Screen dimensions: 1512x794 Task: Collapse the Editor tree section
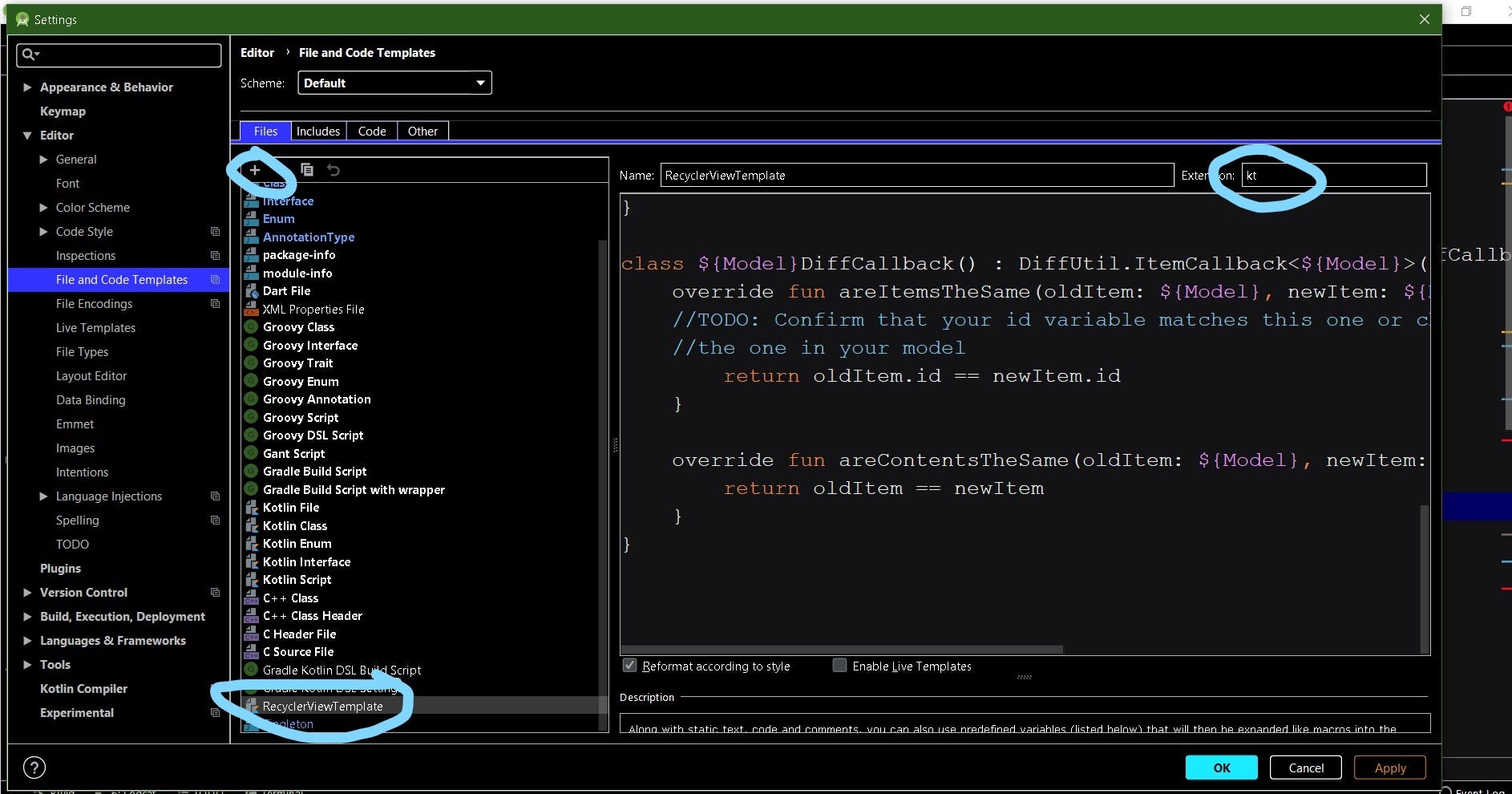click(x=27, y=136)
